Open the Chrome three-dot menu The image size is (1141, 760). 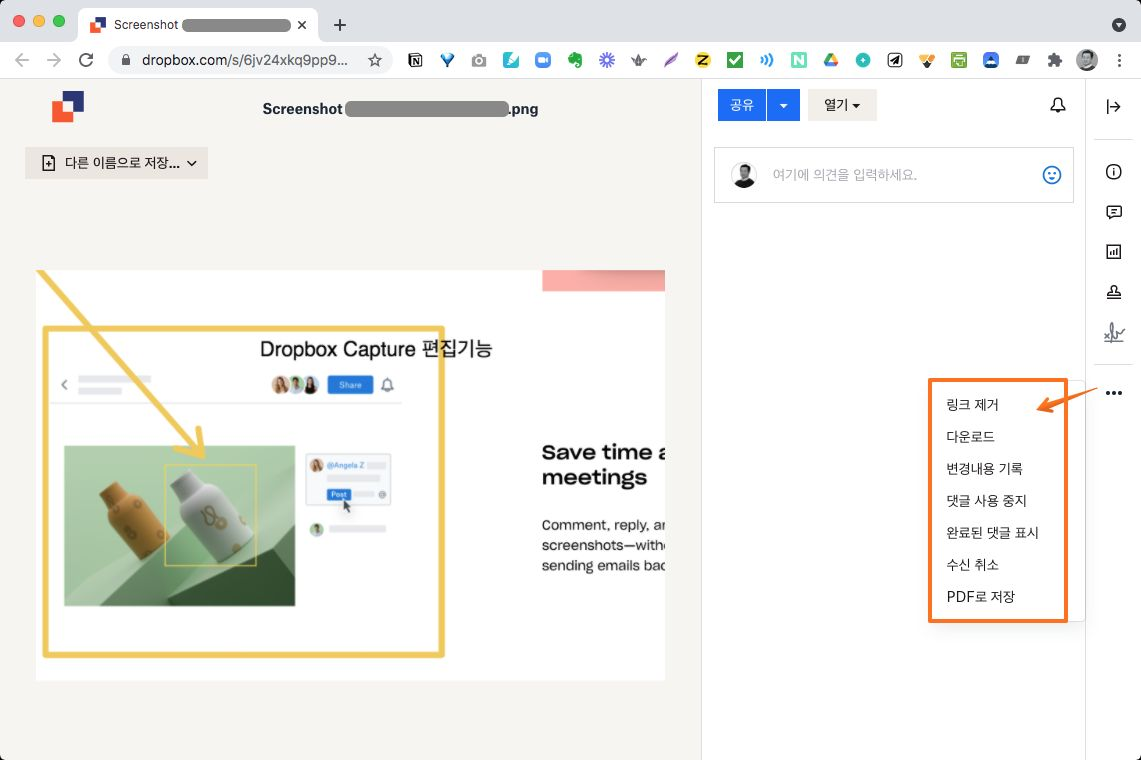click(1119, 60)
